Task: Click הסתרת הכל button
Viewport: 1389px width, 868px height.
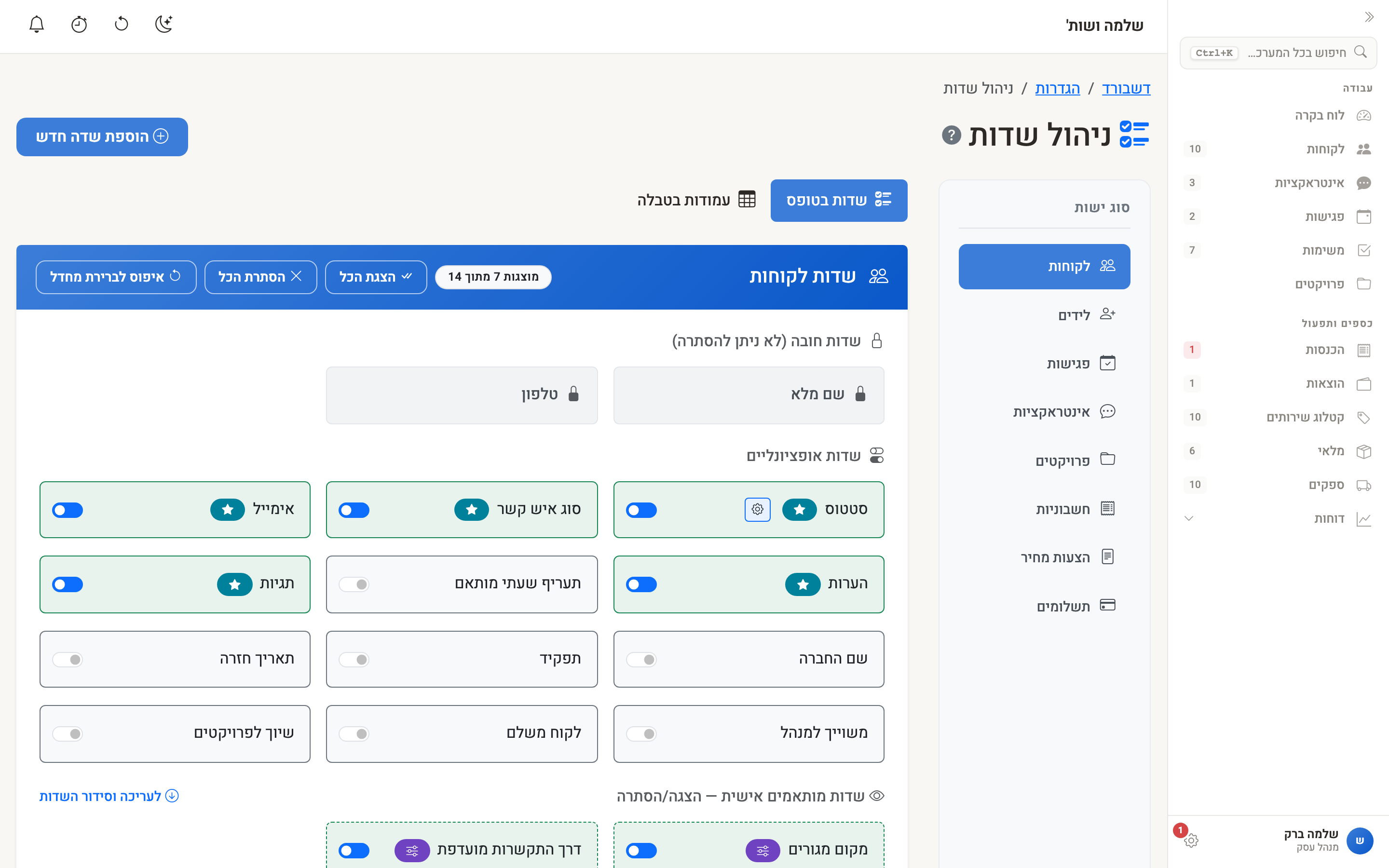Action: [260, 277]
